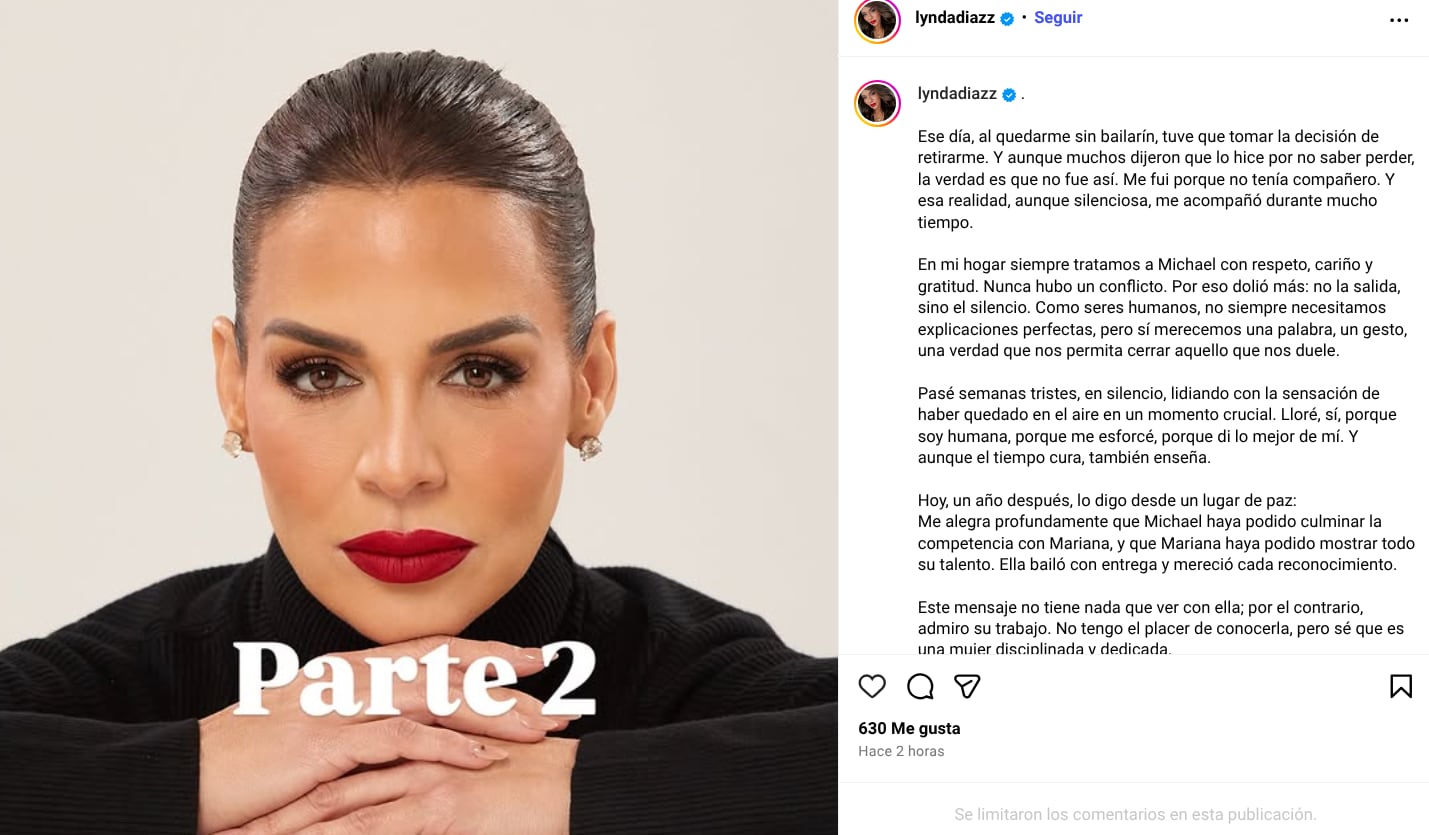Click the lyndadiazz username above the caption

(x=957, y=93)
